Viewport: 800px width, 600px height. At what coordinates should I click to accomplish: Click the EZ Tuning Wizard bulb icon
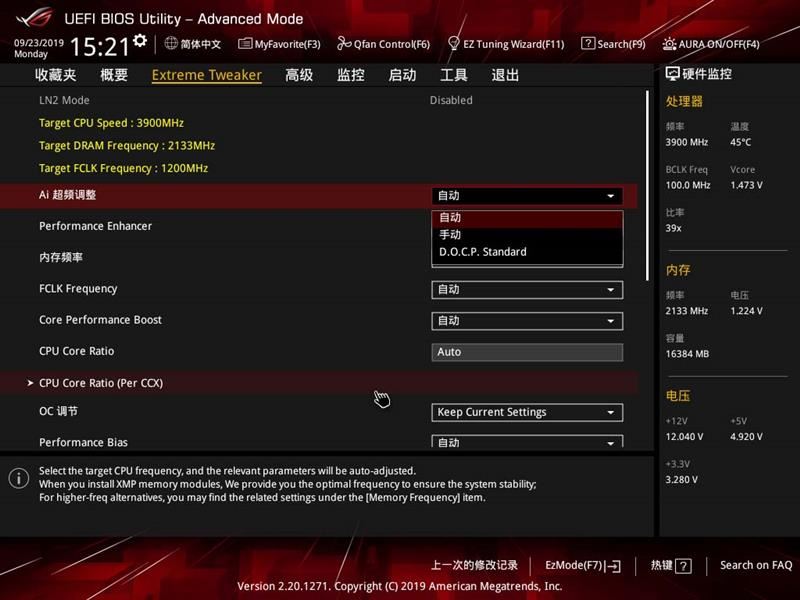coord(453,43)
